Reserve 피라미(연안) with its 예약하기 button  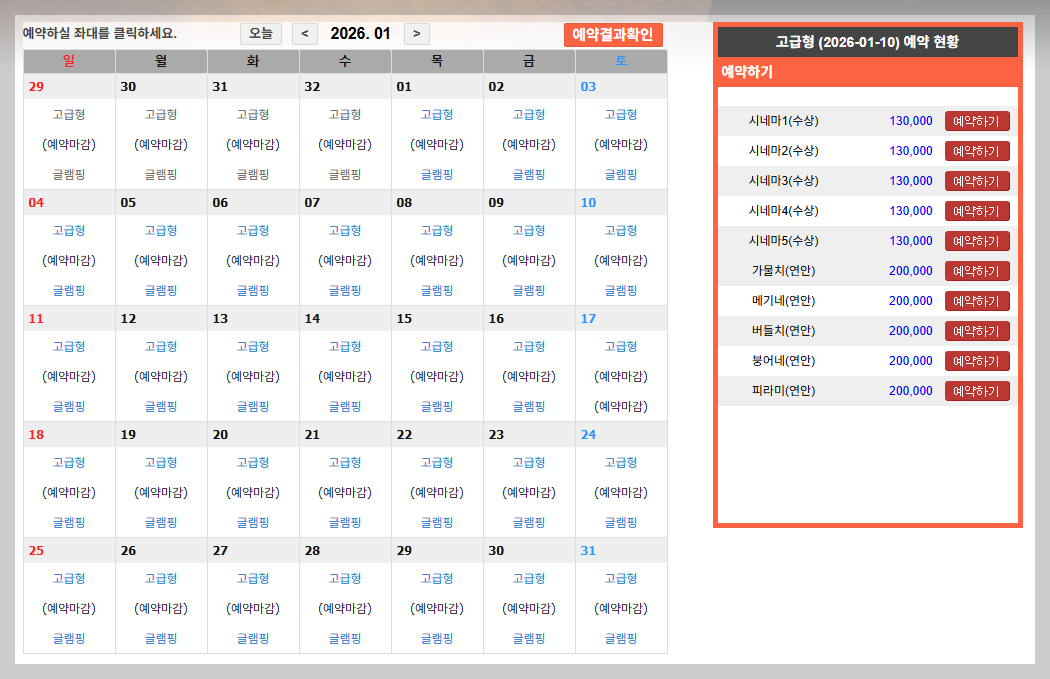point(977,391)
